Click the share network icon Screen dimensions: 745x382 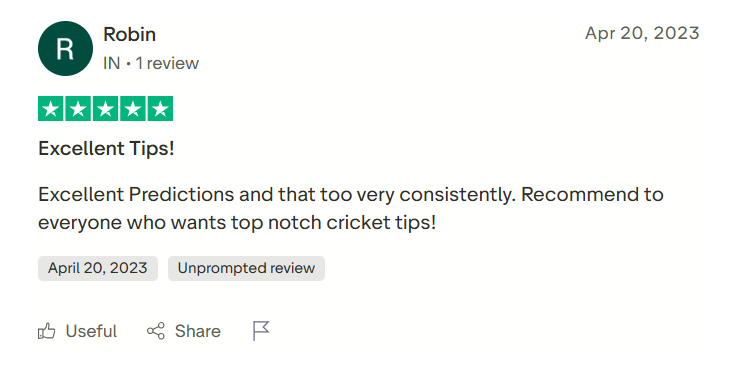[155, 331]
